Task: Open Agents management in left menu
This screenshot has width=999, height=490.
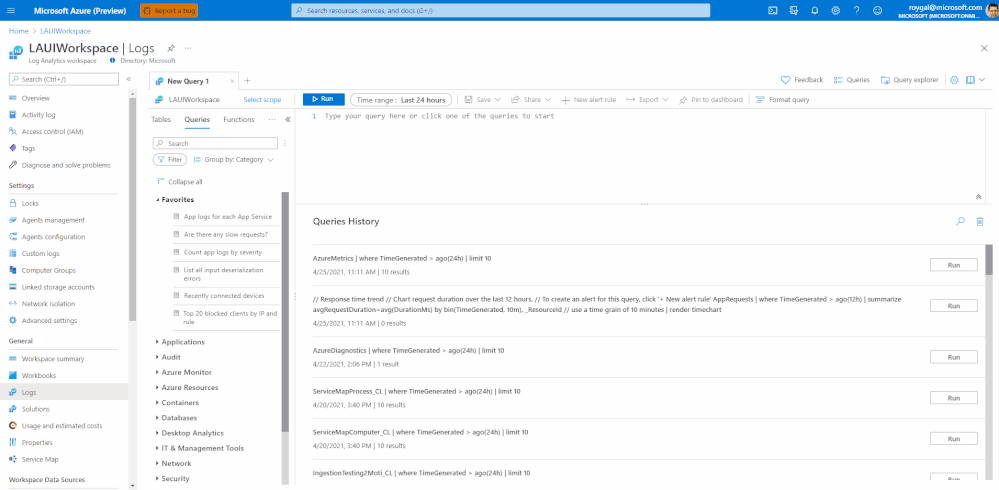Action: 53,220
